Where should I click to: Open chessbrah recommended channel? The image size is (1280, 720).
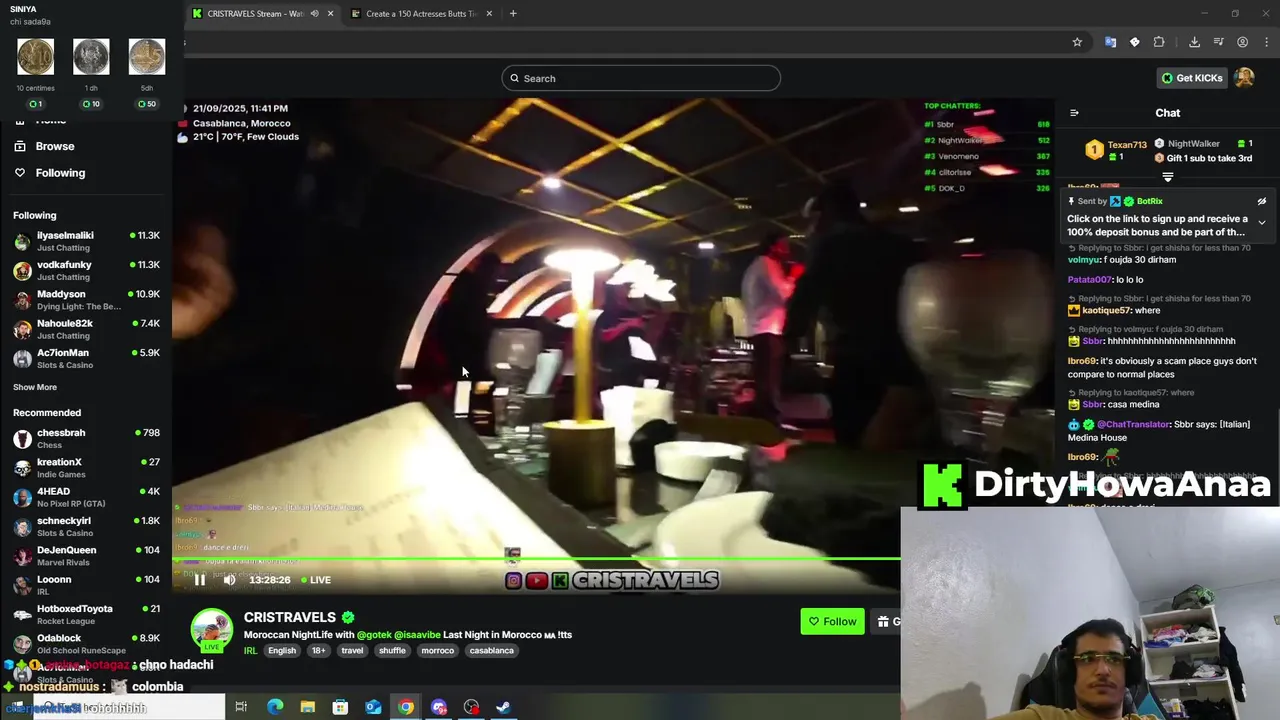(x=86, y=438)
